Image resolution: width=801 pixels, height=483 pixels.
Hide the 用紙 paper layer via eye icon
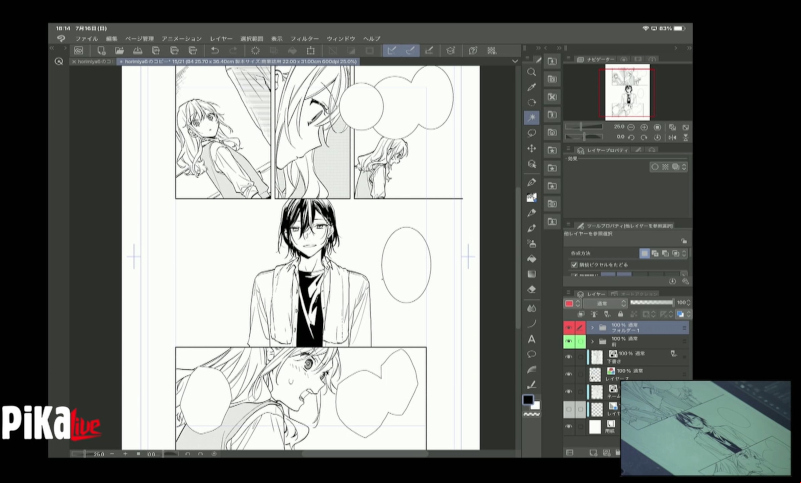(569, 426)
